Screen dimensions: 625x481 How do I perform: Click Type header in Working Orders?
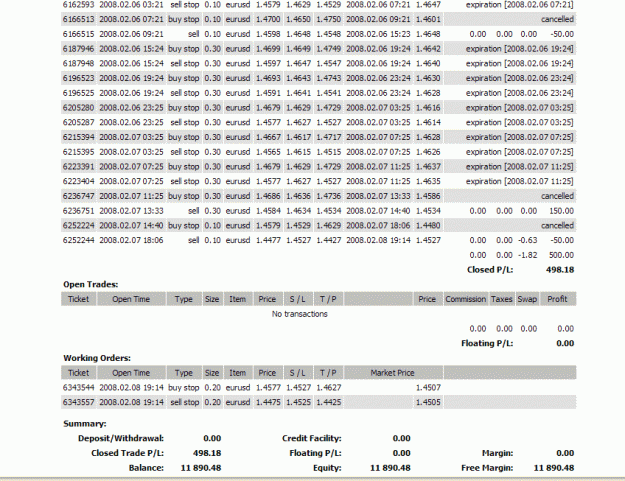(x=184, y=373)
